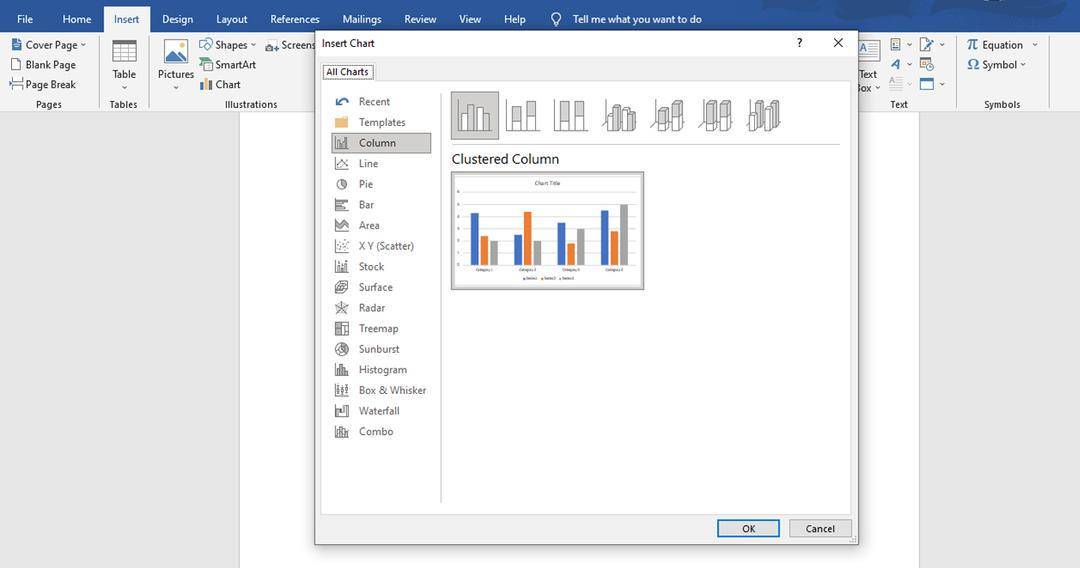Switch to the Mailings ribbon tab
This screenshot has width=1080, height=568.
pos(362,19)
